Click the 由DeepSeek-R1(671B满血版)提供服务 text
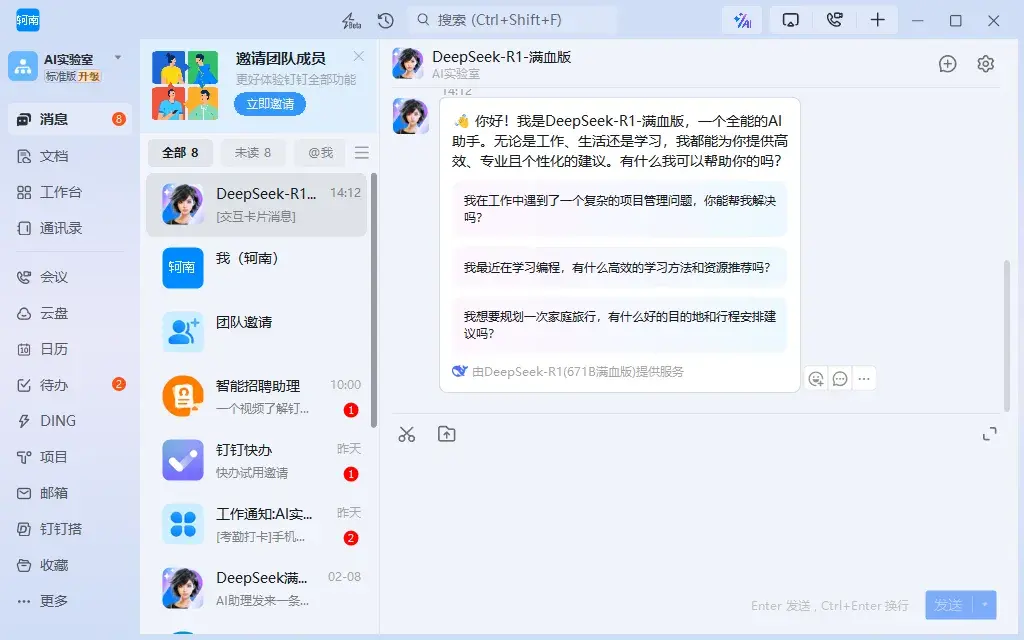1024x640 pixels. pos(577,372)
